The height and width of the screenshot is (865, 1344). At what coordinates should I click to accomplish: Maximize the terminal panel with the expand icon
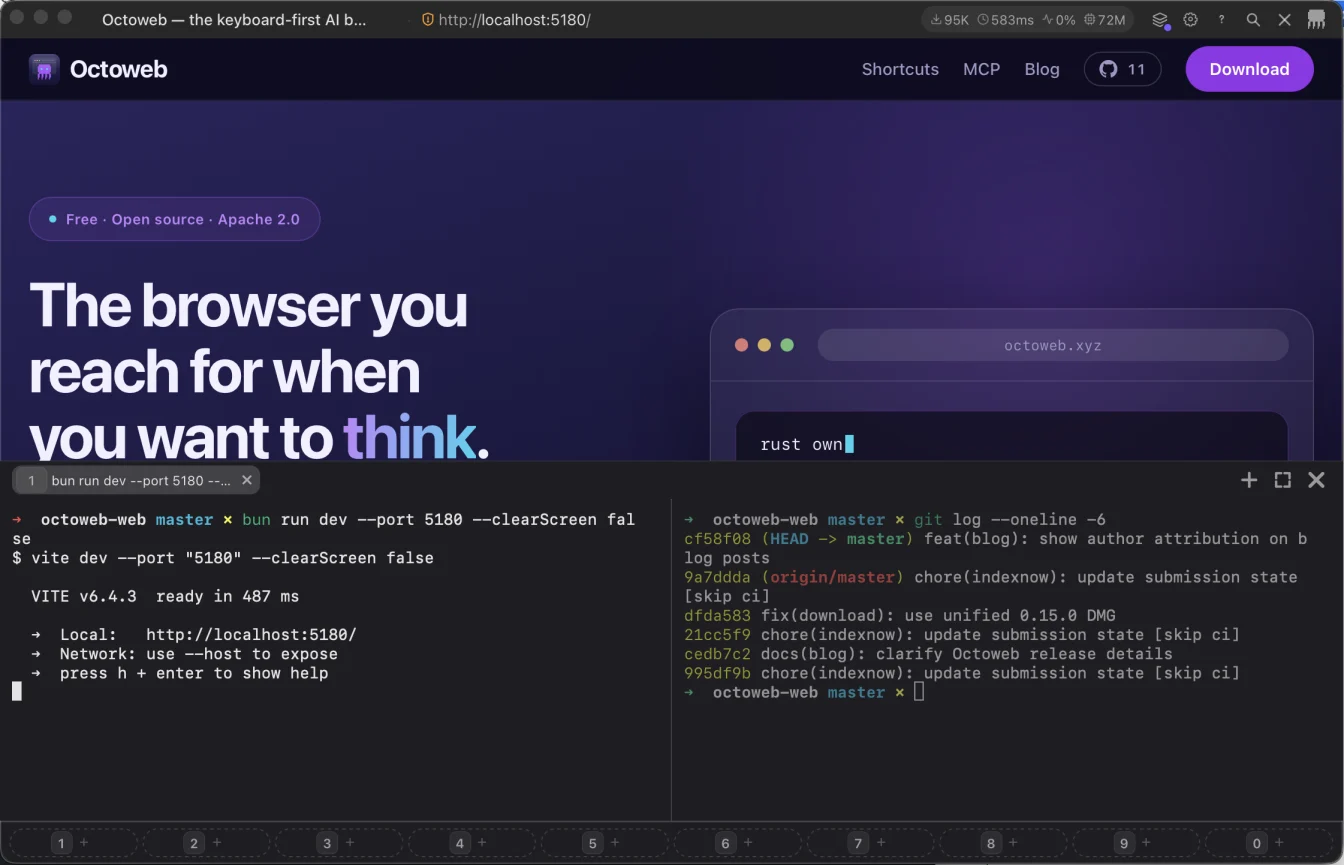point(1283,480)
